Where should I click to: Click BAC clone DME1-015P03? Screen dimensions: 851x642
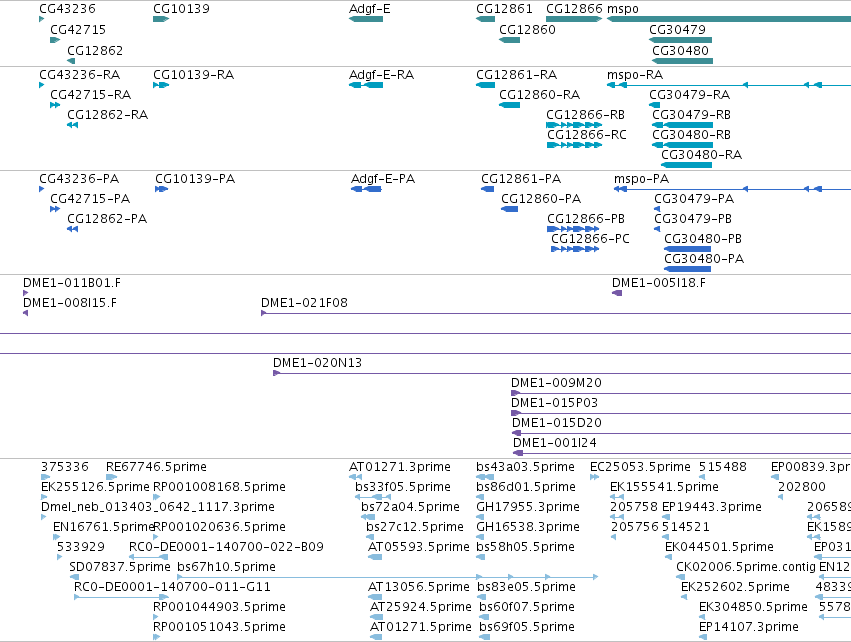555,403
